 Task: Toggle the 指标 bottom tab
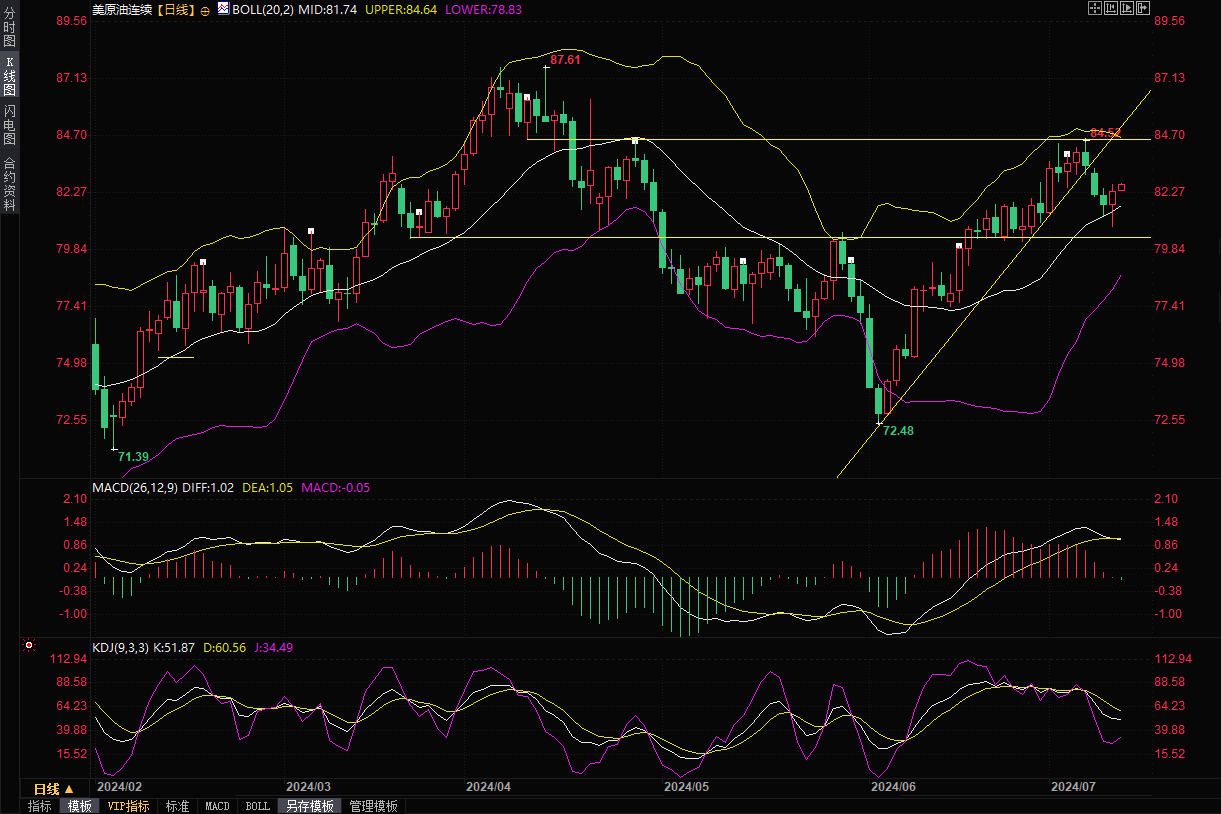coord(40,806)
